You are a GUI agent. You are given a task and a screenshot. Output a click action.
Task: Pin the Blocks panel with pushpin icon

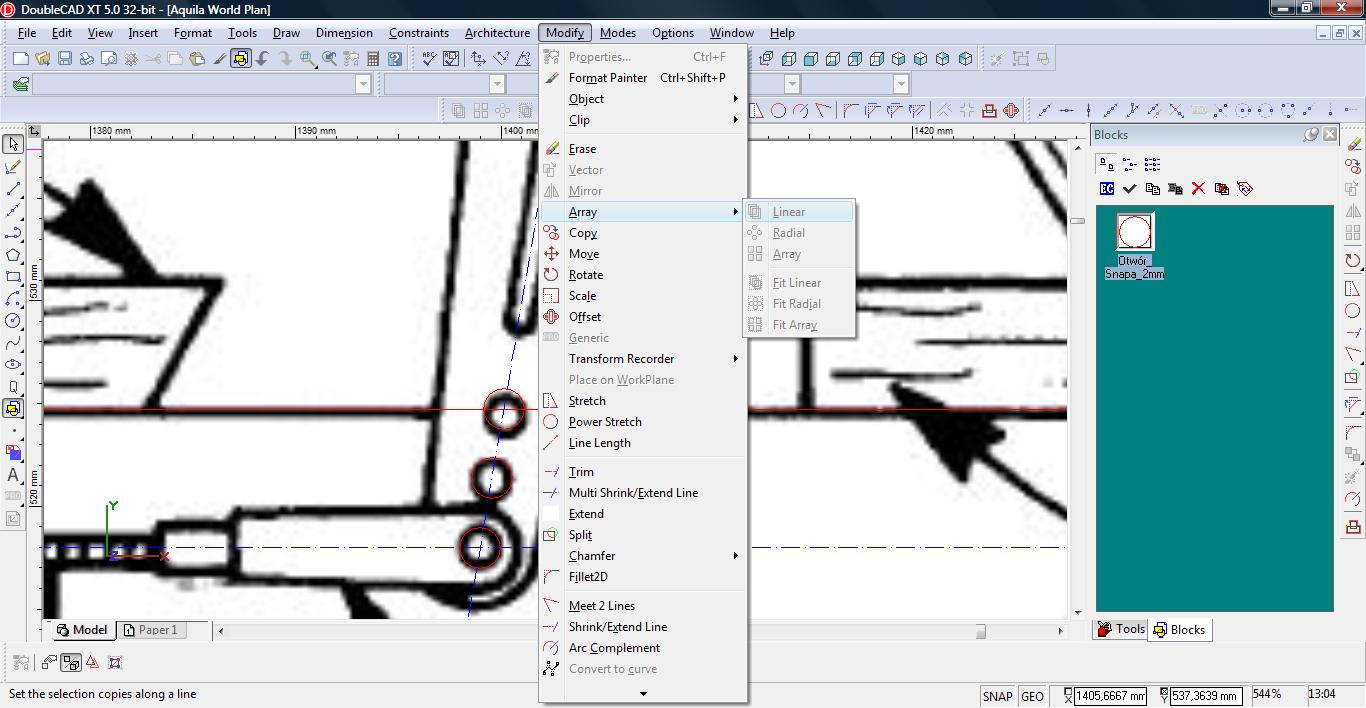(1311, 134)
